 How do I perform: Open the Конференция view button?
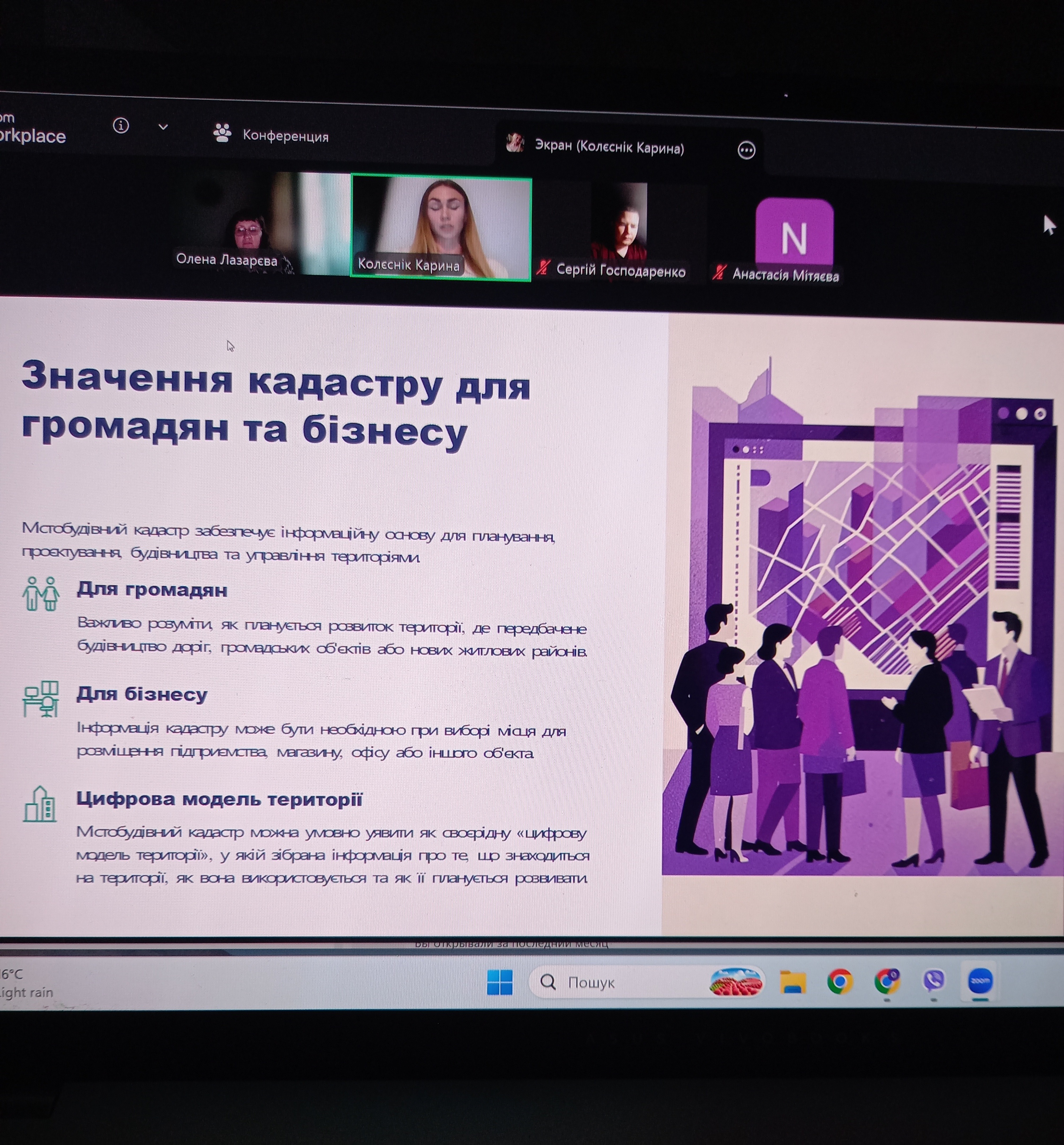(x=271, y=135)
